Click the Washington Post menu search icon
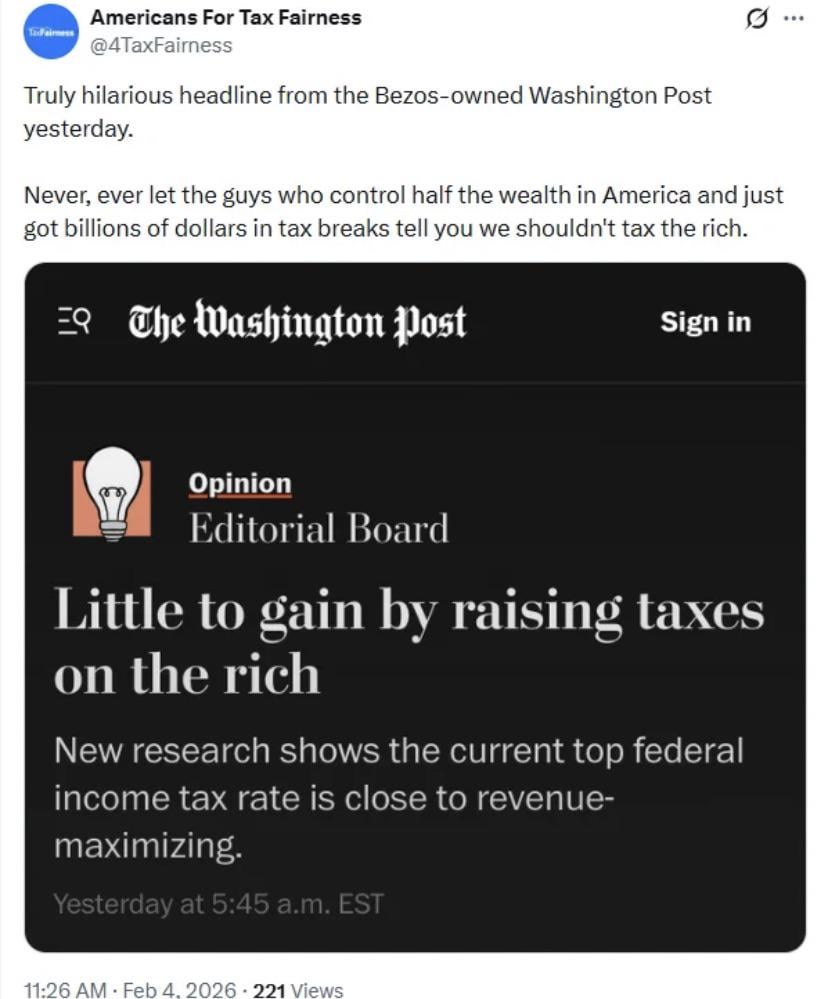The height and width of the screenshot is (999, 828). (x=77, y=322)
